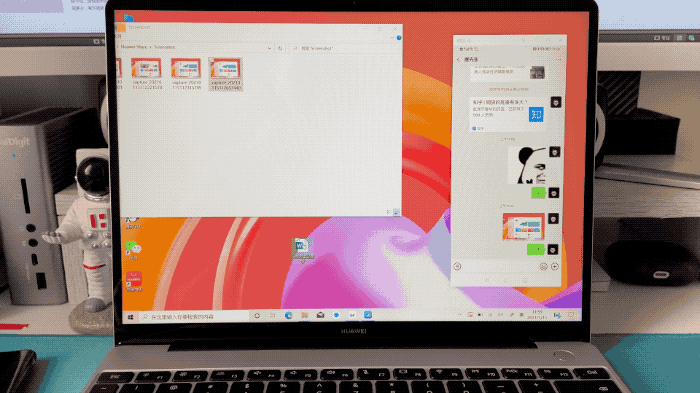This screenshot has height=393, width=700.
Task: Click Huawei Share in address breadcrumb
Action: tap(133, 47)
